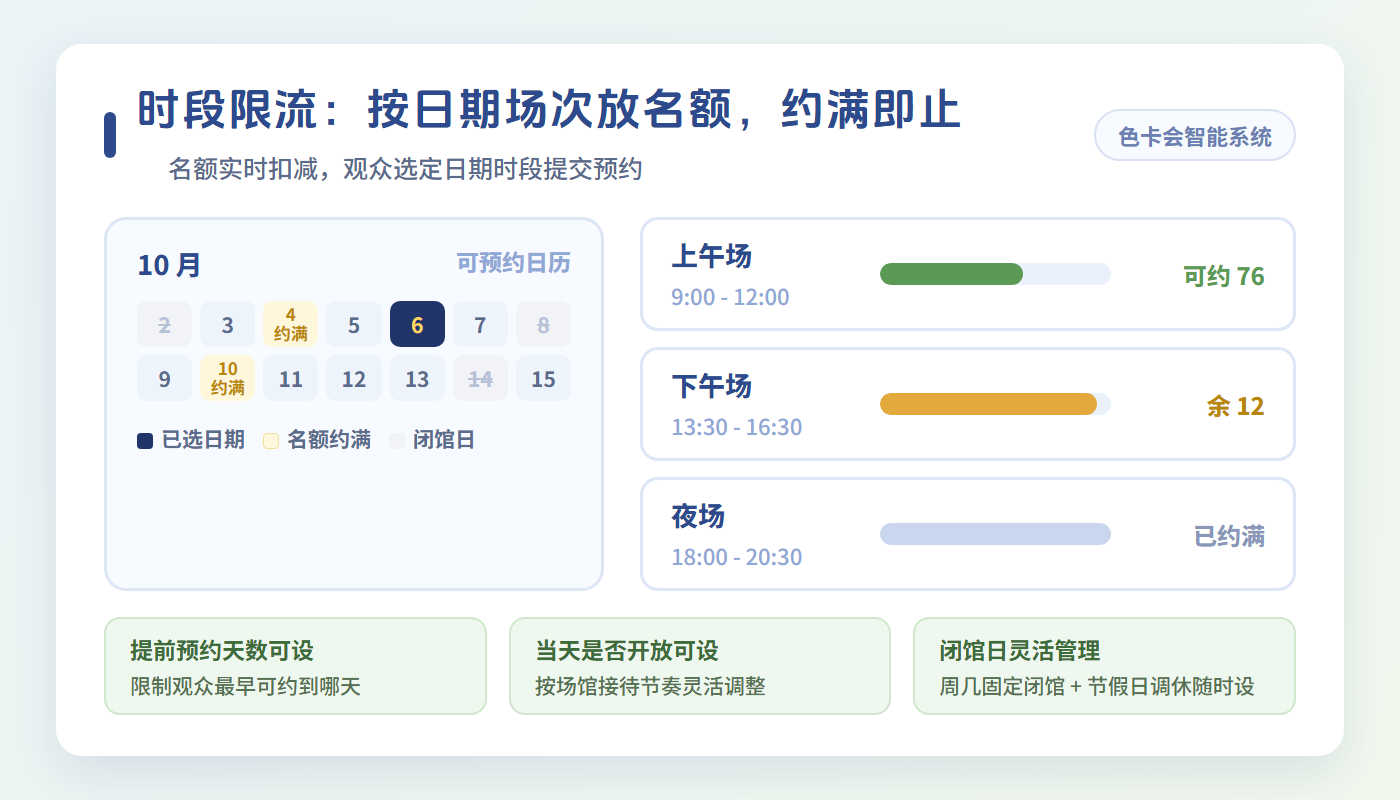Click the 18:00 - 20:30 time text
1400x800 pixels.
736,557
